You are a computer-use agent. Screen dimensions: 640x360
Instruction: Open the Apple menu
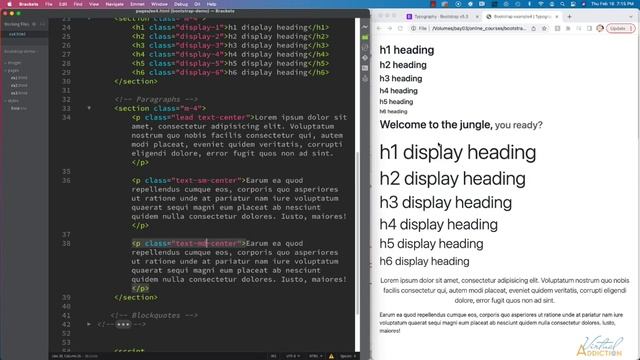(x=9, y=4)
